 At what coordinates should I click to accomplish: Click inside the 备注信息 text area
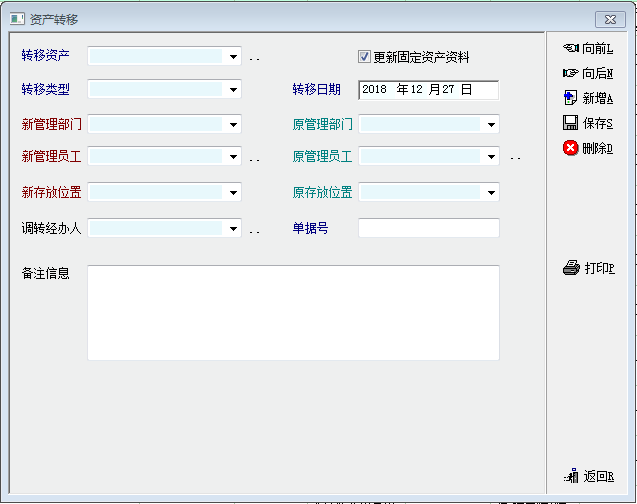point(293,312)
